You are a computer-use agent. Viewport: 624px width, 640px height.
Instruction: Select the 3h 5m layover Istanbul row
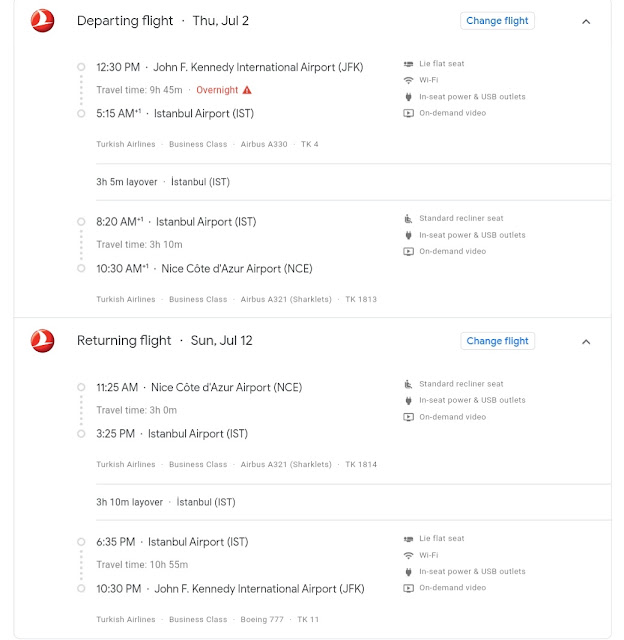pyautogui.click(x=353, y=182)
